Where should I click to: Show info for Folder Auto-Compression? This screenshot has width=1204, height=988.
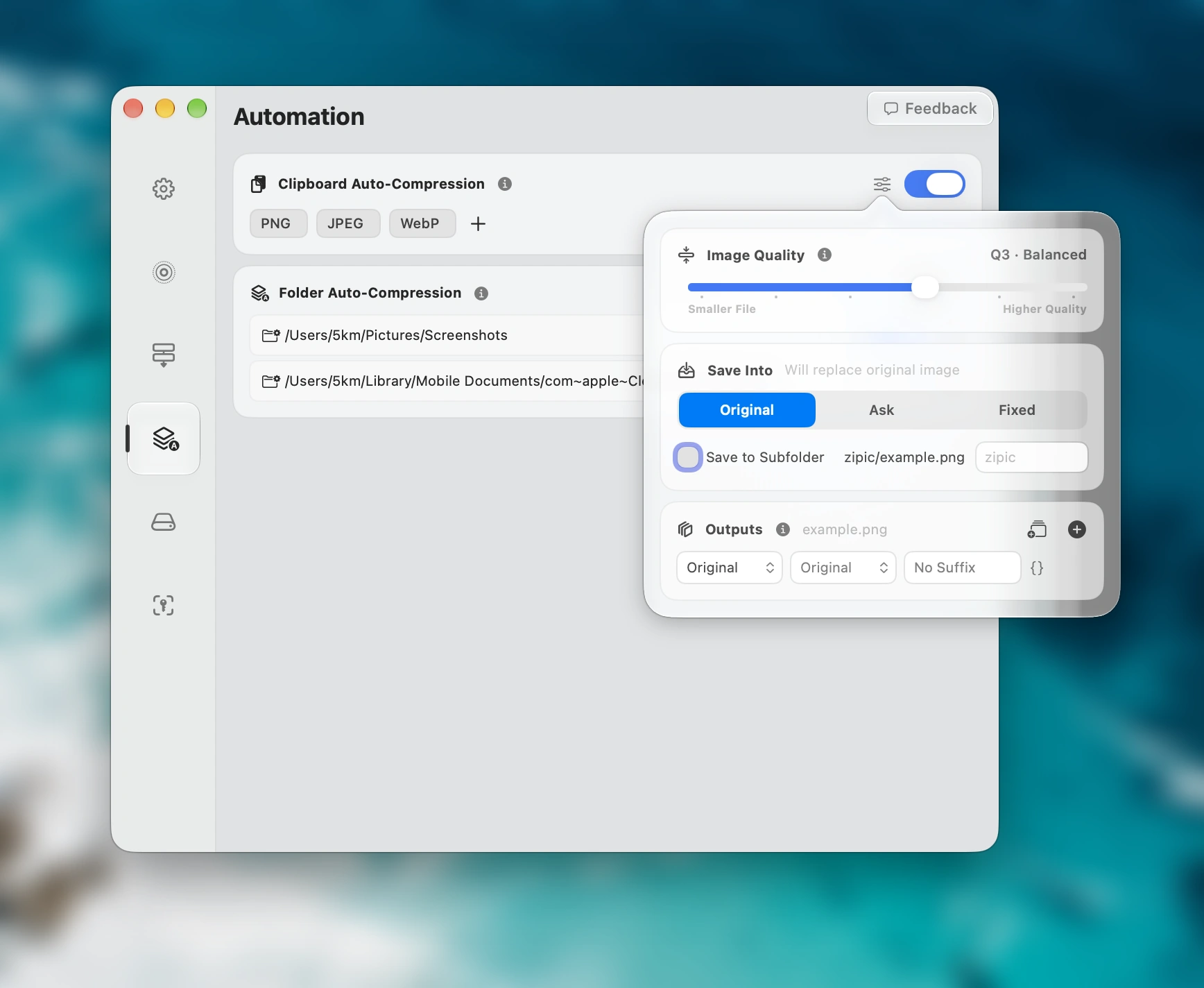(481, 293)
